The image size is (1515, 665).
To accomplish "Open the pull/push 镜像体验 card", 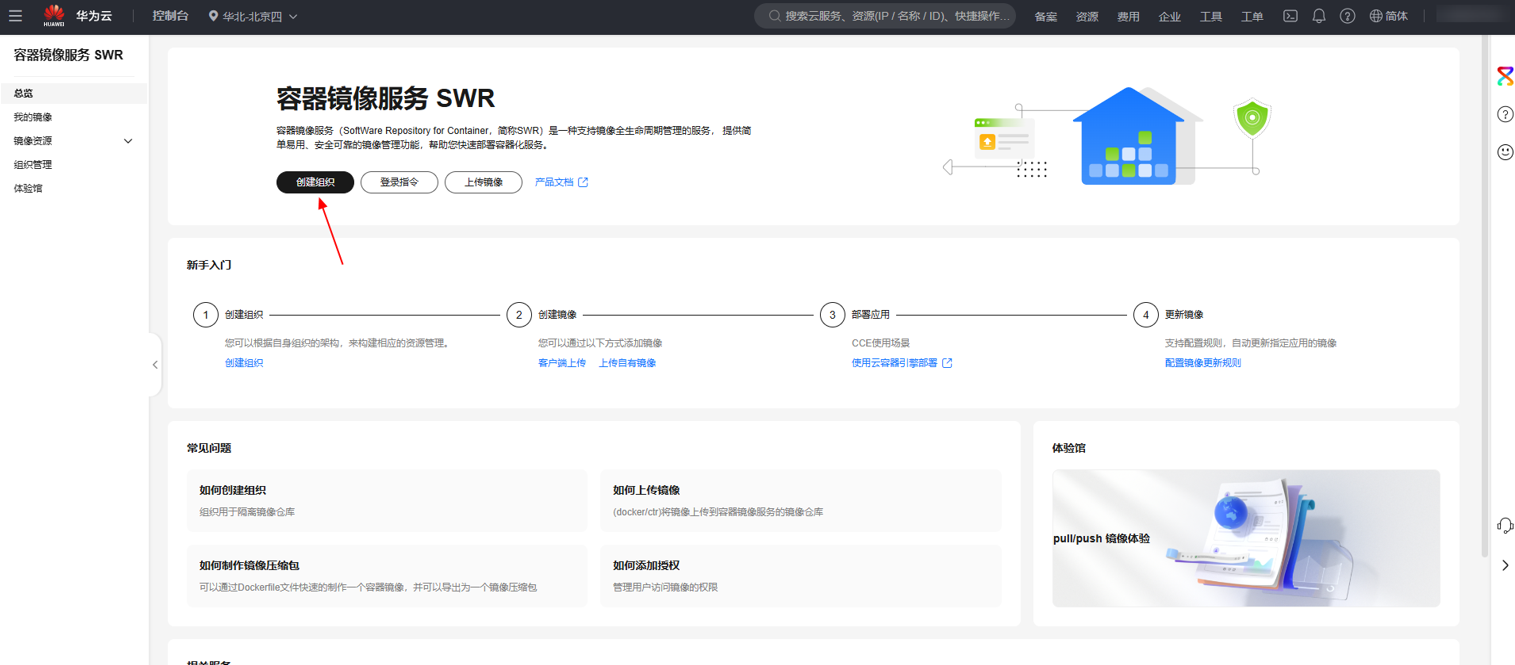I will [1245, 538].
